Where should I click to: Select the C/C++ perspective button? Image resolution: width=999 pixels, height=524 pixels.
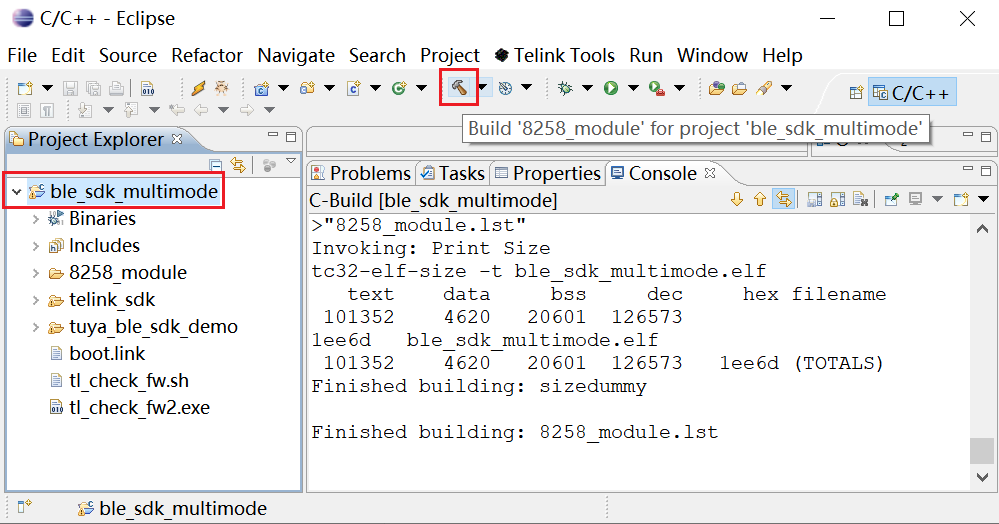point(912,93)
